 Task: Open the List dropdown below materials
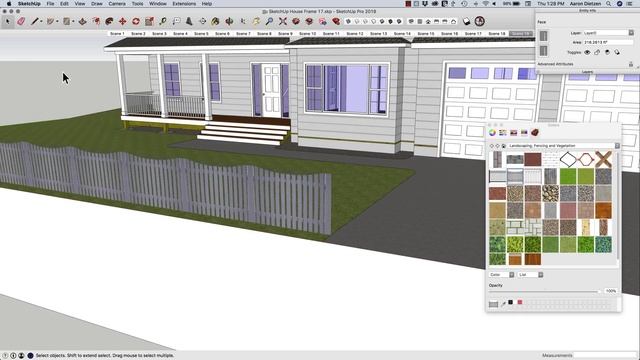click(x=531, y=275)
